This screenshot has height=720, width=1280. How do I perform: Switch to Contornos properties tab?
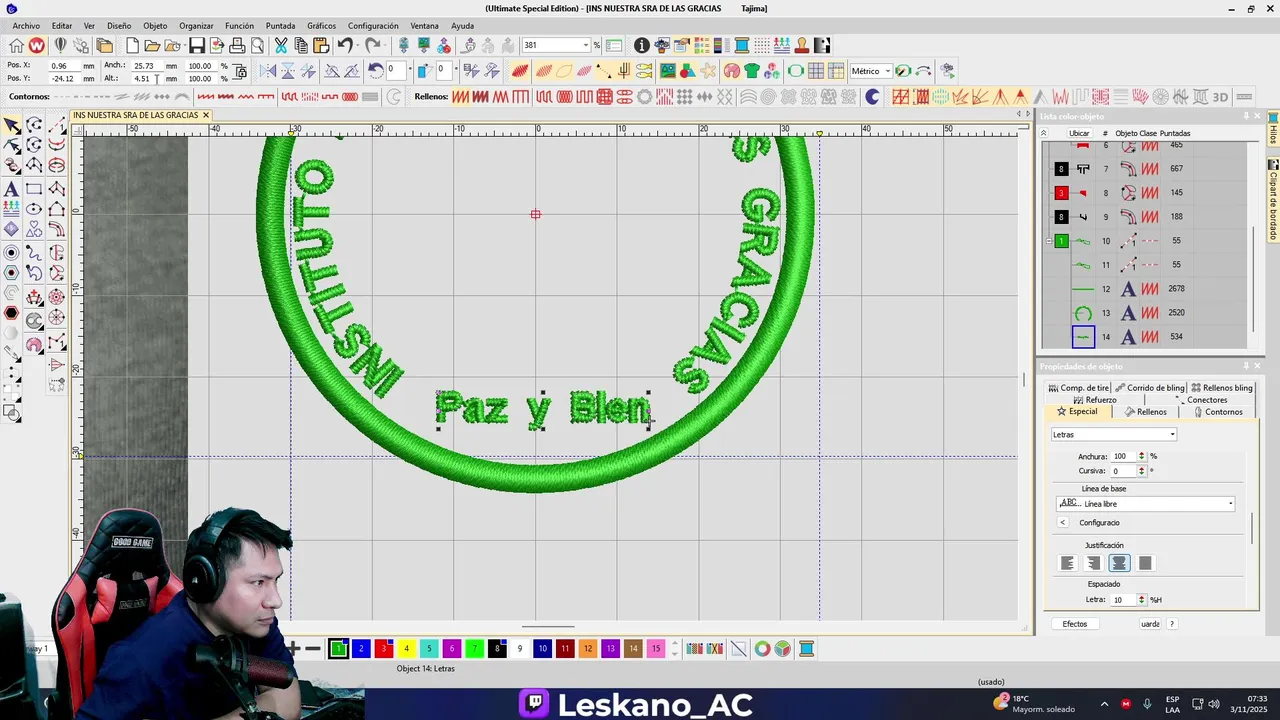click(x=1217, y=412)
